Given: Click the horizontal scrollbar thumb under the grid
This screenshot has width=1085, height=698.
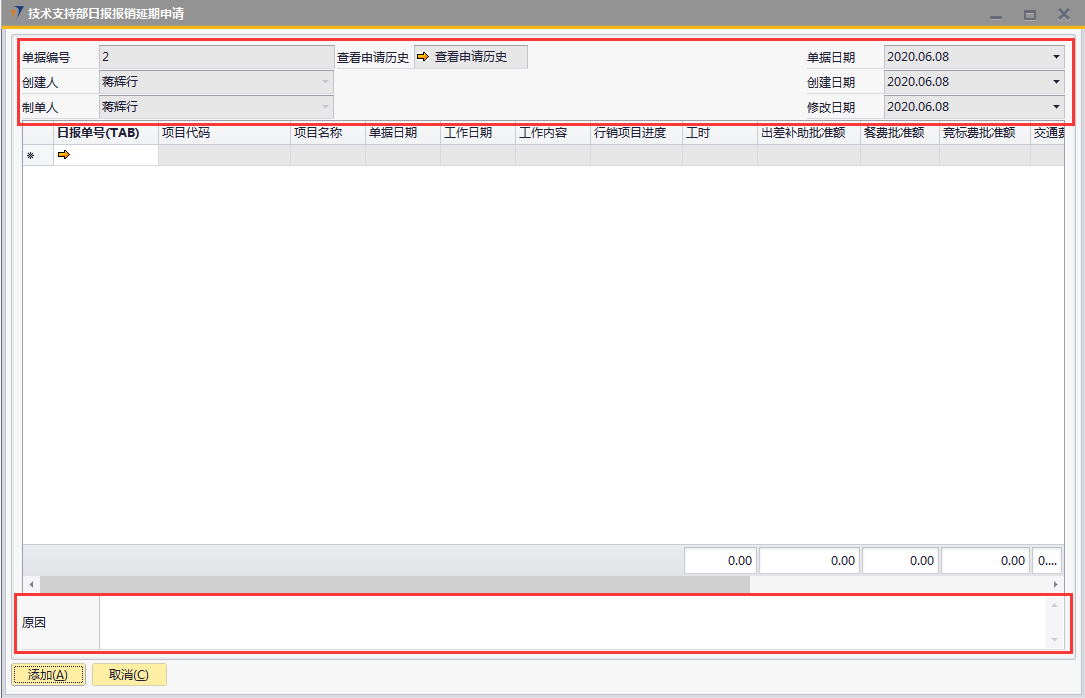Looking at the screenshot, I should click(x=394, y=584).
